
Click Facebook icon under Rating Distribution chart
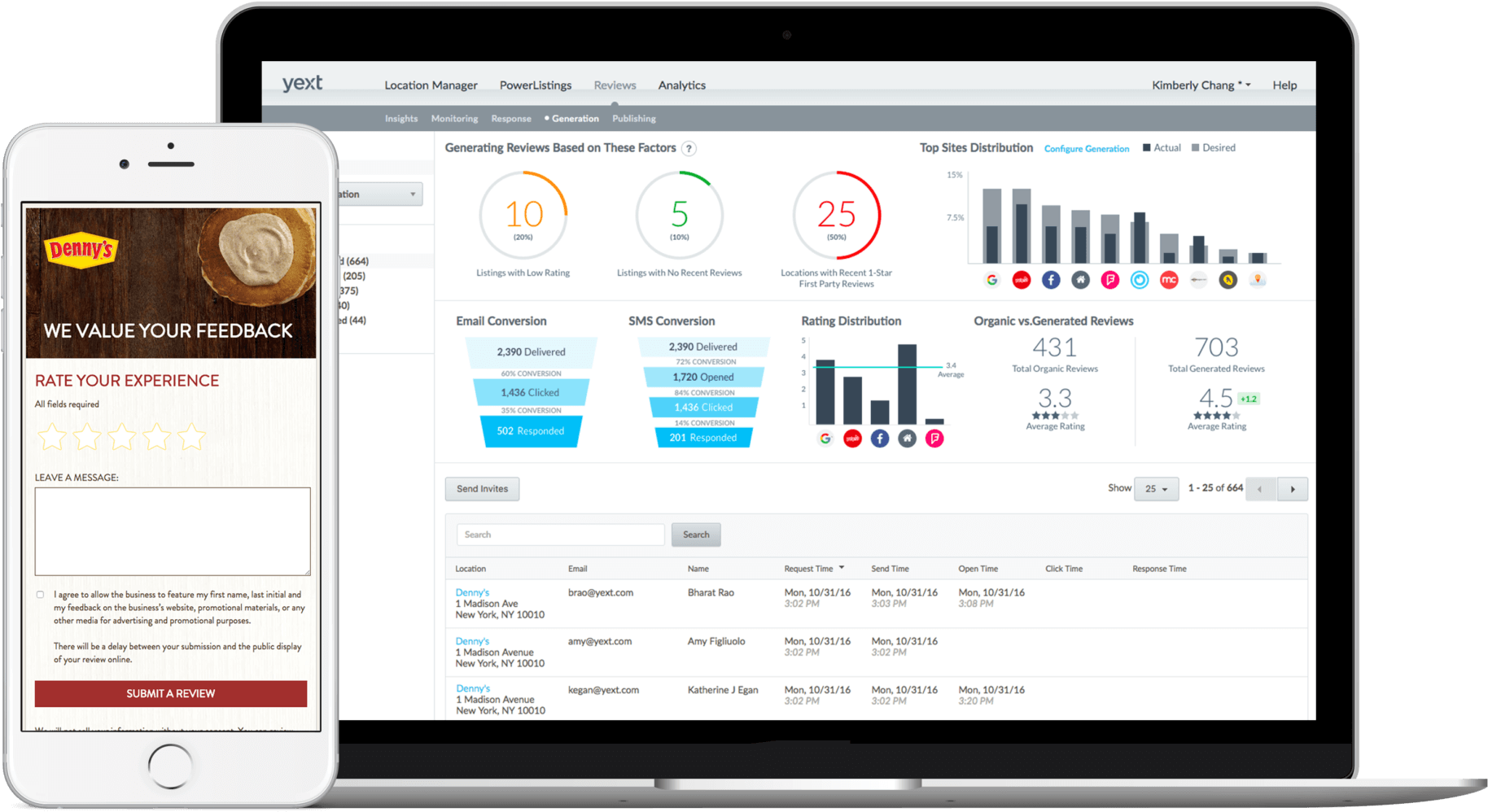pyautogui.click(x=880, y=439)
